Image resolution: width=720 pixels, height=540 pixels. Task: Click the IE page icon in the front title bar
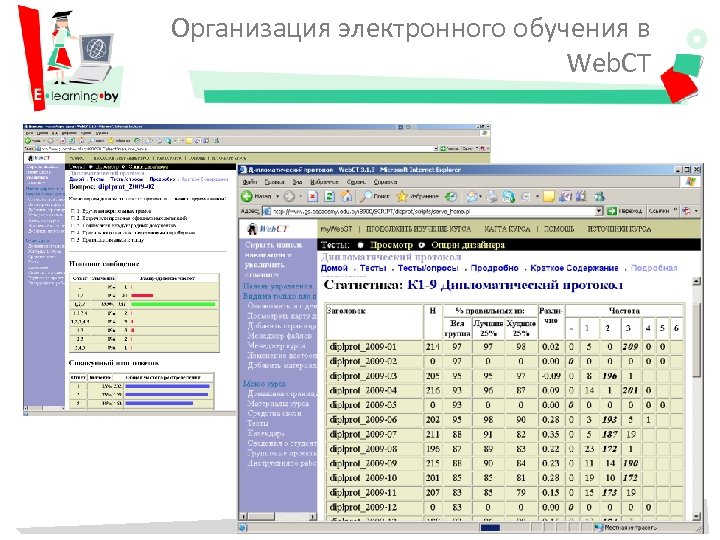coord(243,169)
